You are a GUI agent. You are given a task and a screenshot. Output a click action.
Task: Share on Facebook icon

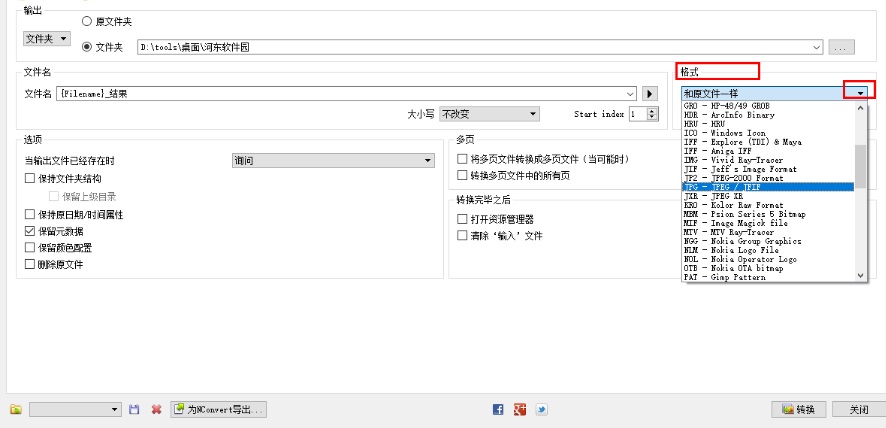point(498,409)
